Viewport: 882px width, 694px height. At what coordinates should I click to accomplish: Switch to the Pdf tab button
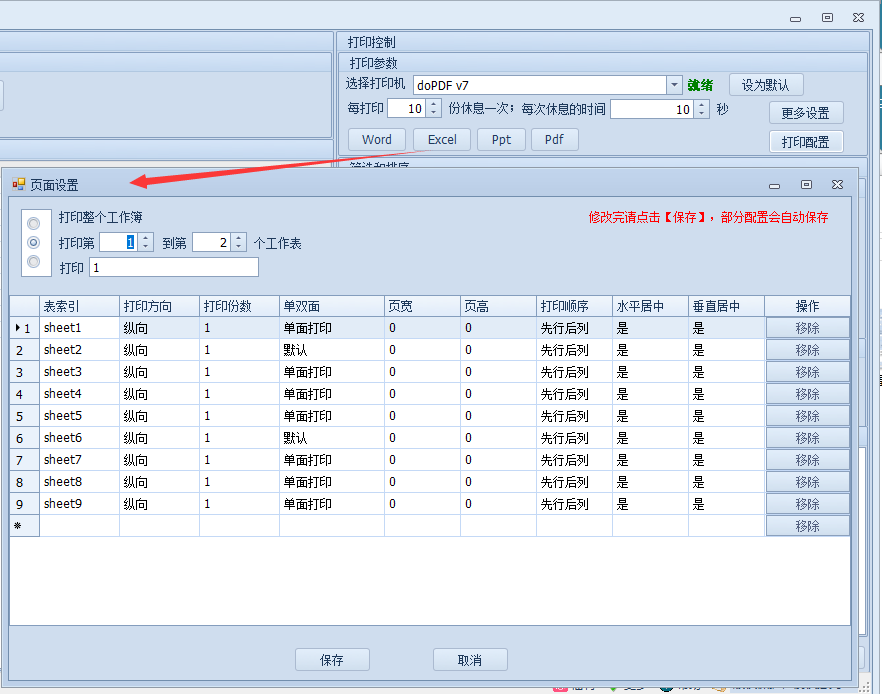tap(555, 139)
